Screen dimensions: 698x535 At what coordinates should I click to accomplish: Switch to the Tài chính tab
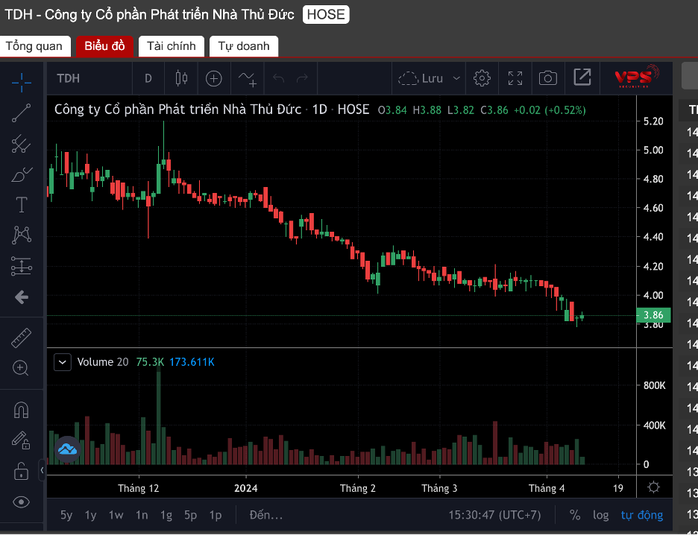171,46
